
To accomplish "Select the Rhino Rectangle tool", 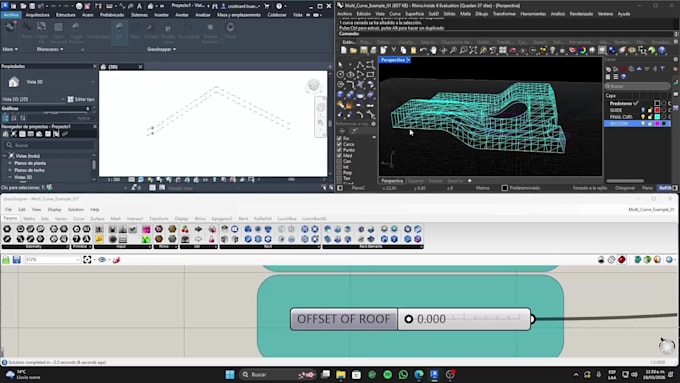I will (370, 75).
